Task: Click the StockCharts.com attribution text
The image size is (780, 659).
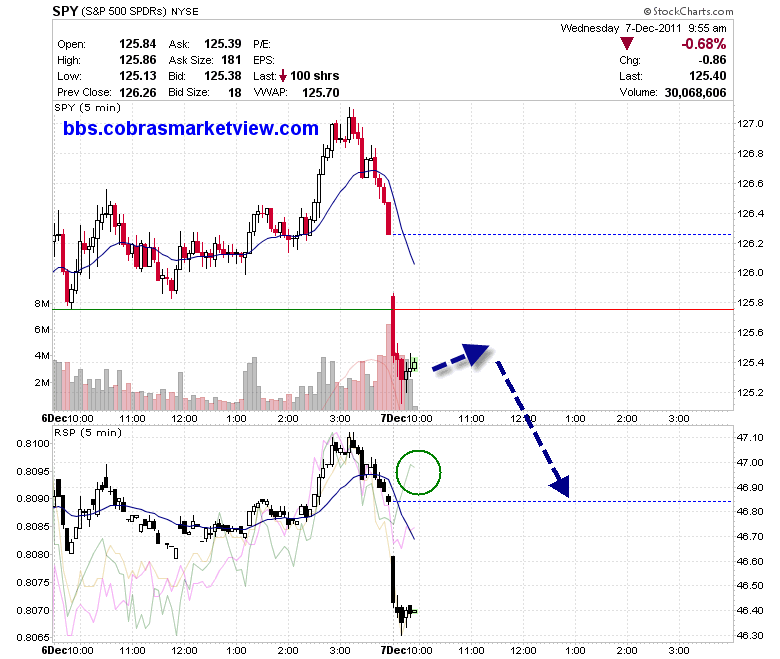Action: 688,11
